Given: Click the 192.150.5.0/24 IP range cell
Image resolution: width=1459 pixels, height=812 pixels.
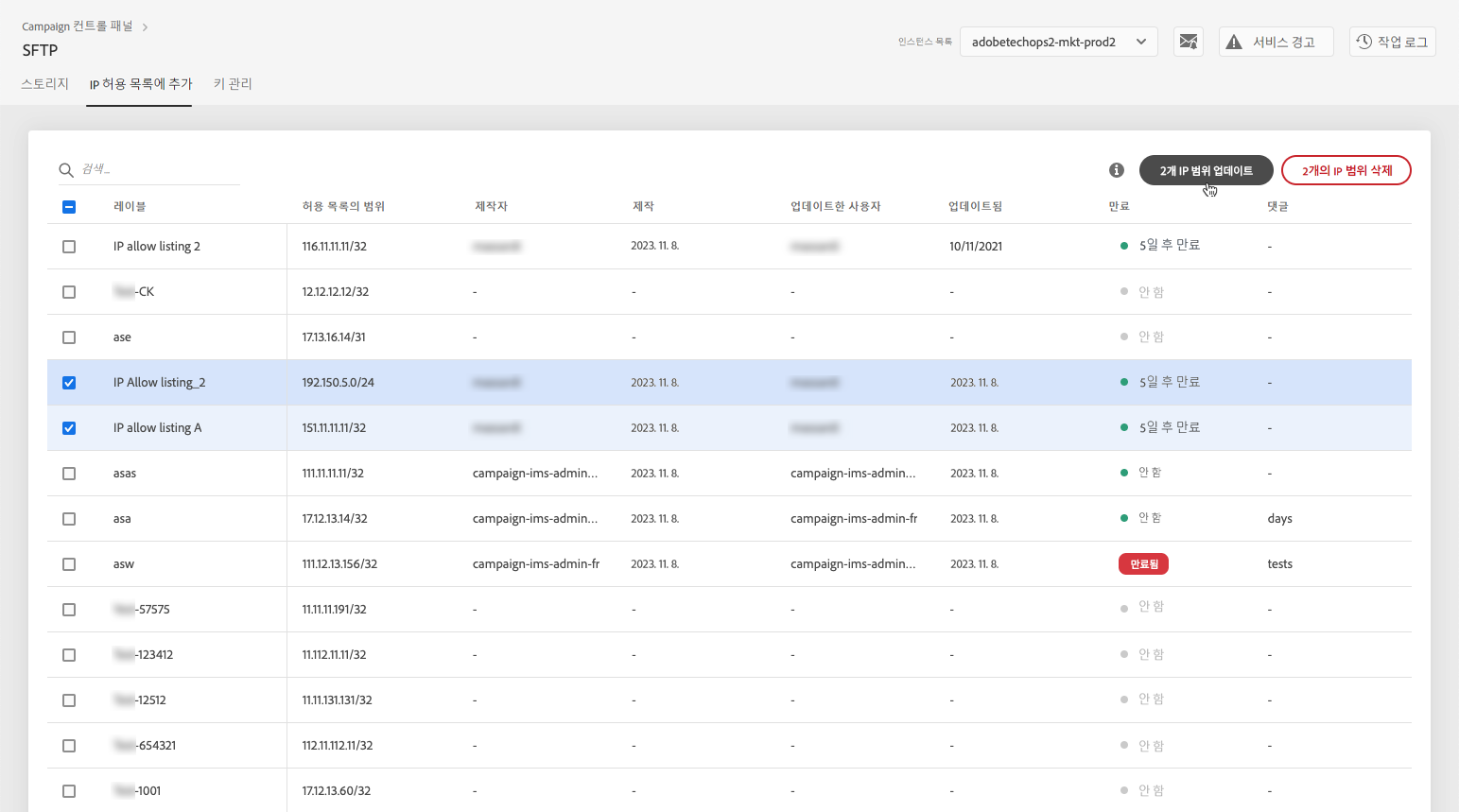Looking at the screenshot, I should [338, 383].
